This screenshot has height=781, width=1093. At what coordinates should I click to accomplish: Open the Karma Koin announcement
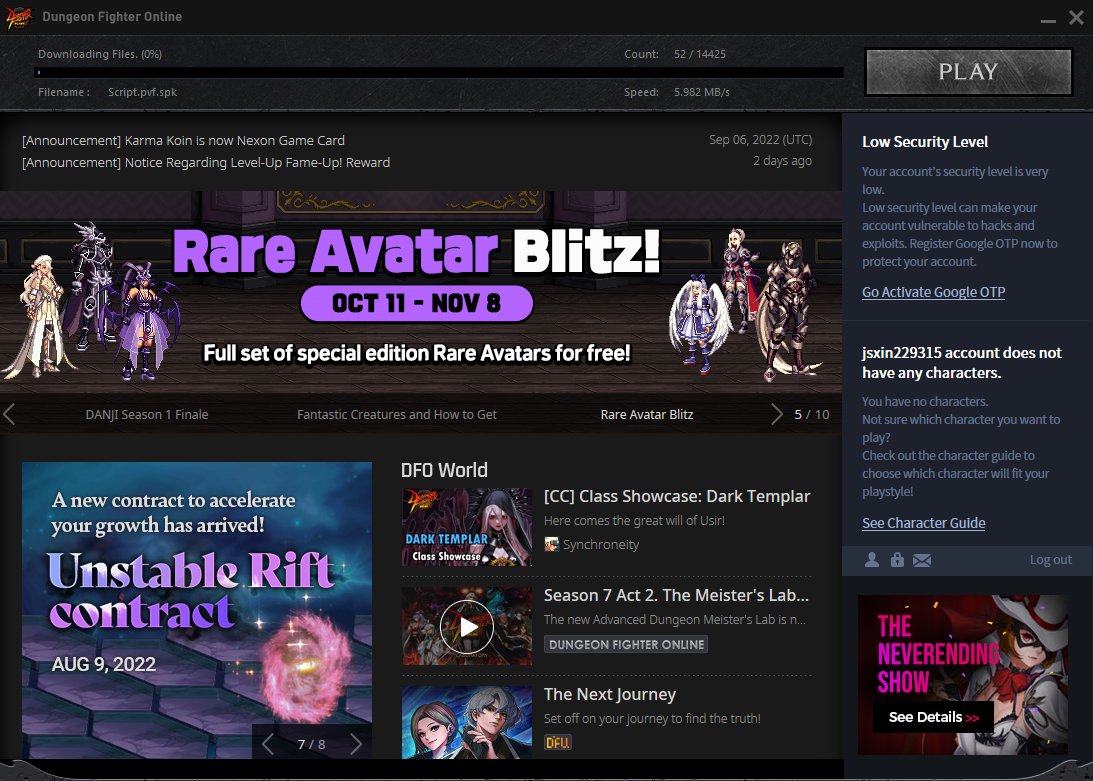[x=183, y=140]
